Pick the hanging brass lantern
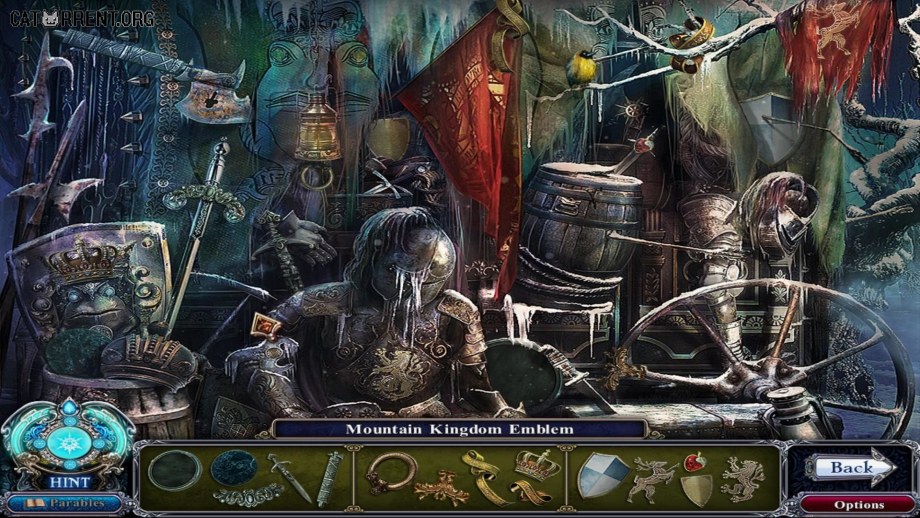The image size is (920, 518). click(x=317, y=127)
